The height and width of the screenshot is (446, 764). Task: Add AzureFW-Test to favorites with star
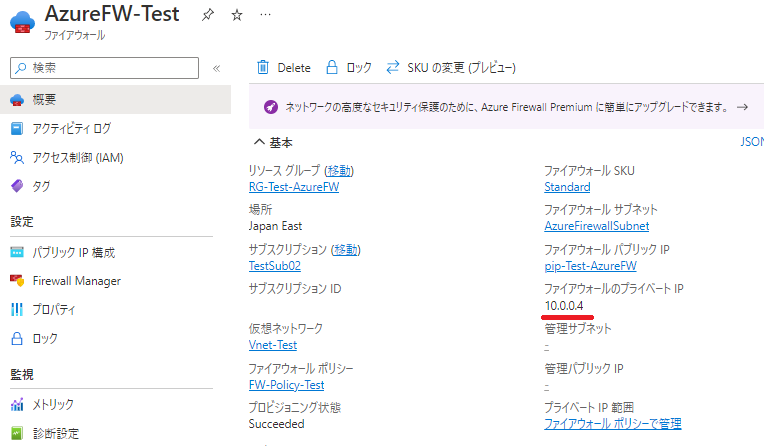pyautogui.click(x=237, y=15)
